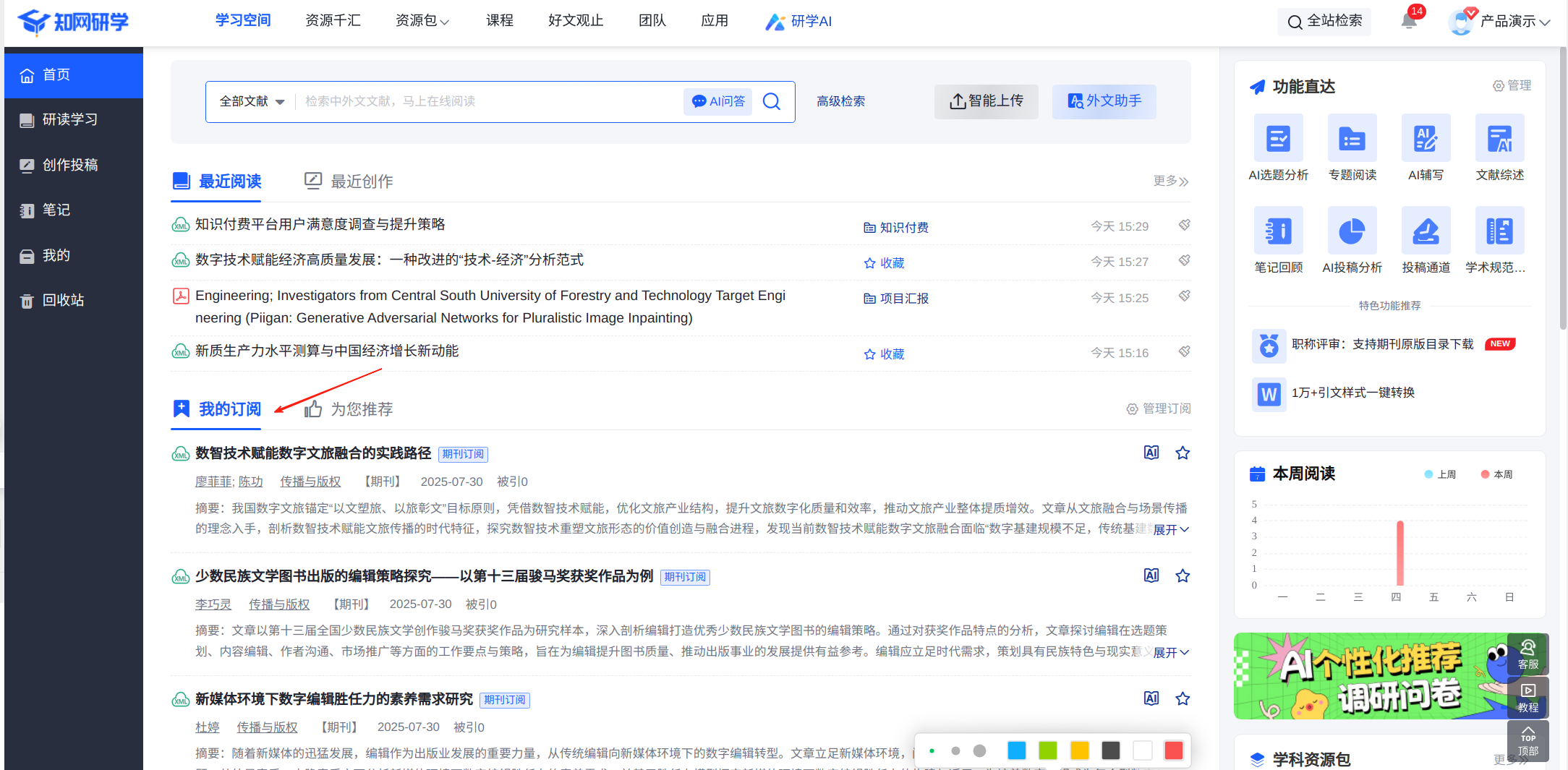Open the AI选题分析 function icon
The image size is (1568, 770).
click(x=1278, y=138)
